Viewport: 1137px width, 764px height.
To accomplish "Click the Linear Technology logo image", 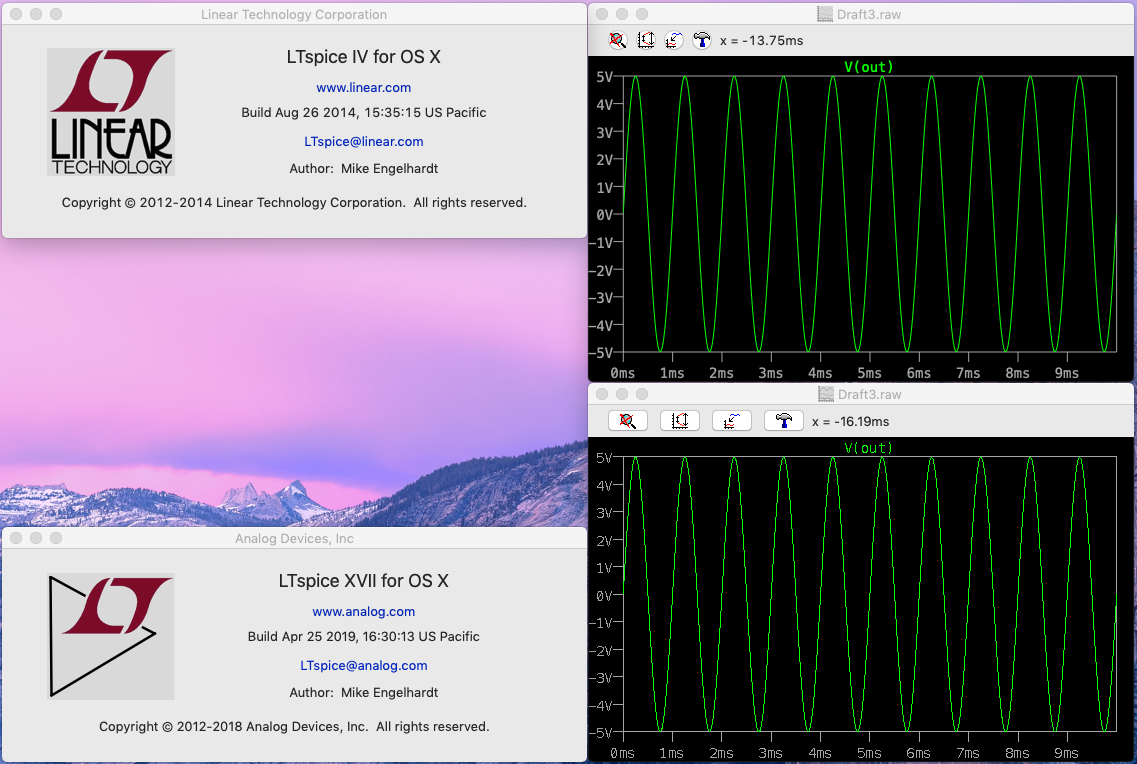I will 111,112.
